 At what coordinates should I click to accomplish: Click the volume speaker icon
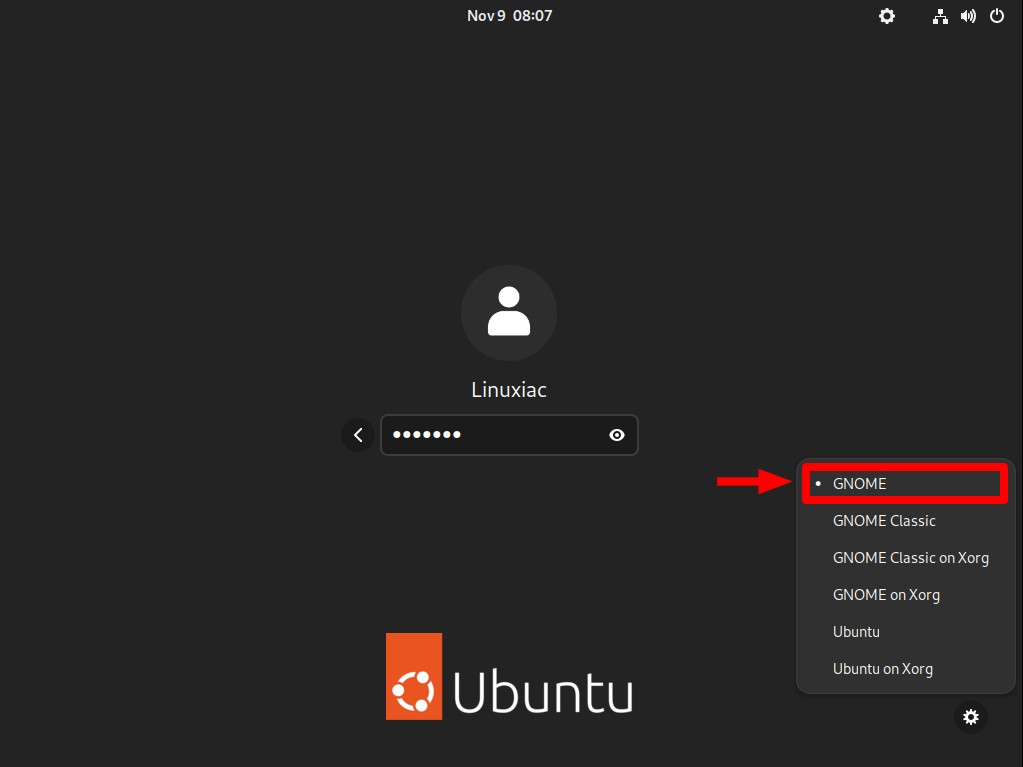[x=968, y=16]
